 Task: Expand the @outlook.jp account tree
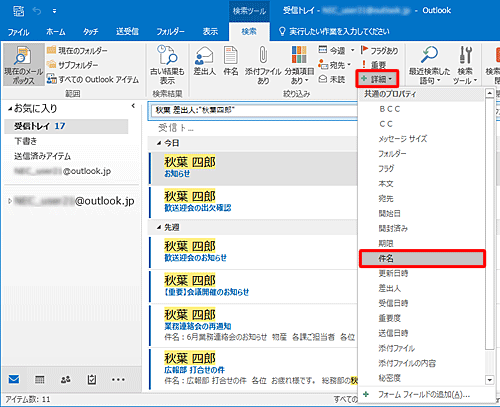[x=10, y=201]
